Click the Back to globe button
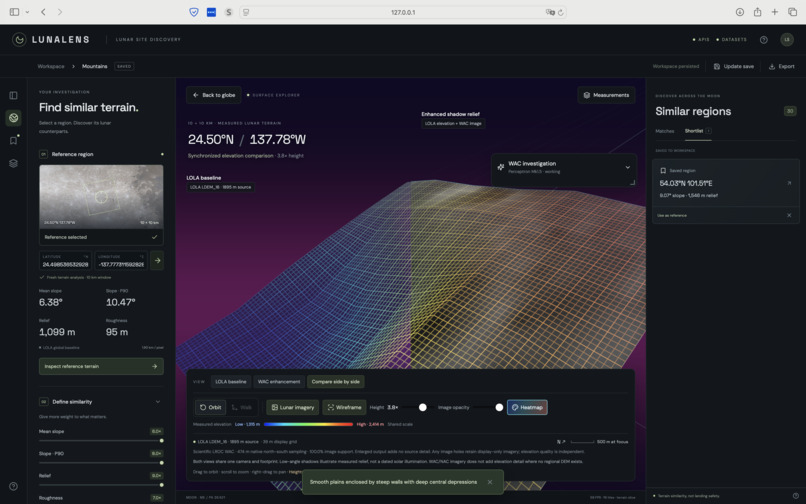This screenshot has height=504, width=806. click(214, 95)
